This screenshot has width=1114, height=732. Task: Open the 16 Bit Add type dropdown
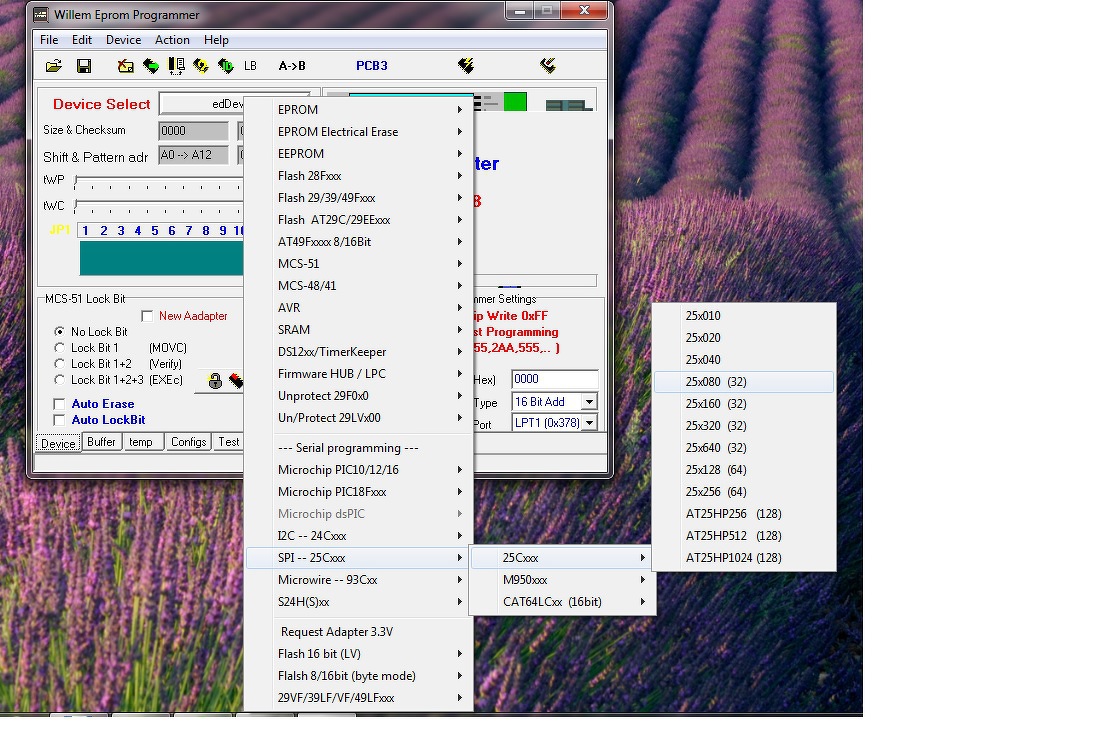(x=589, y=402)
